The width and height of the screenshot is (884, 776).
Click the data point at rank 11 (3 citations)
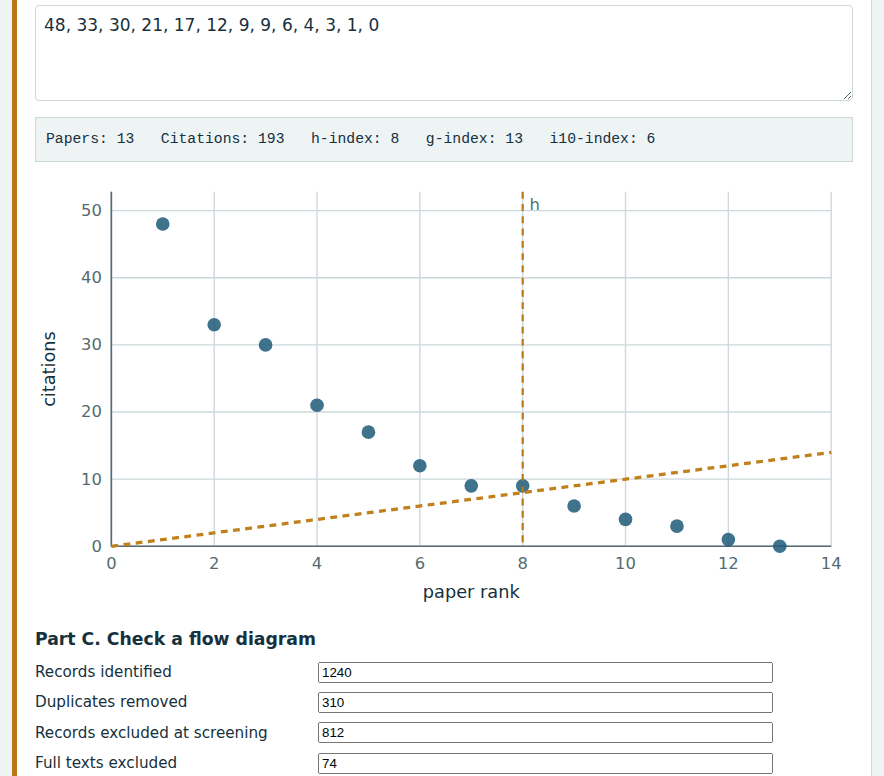click(x=677, y=526)
